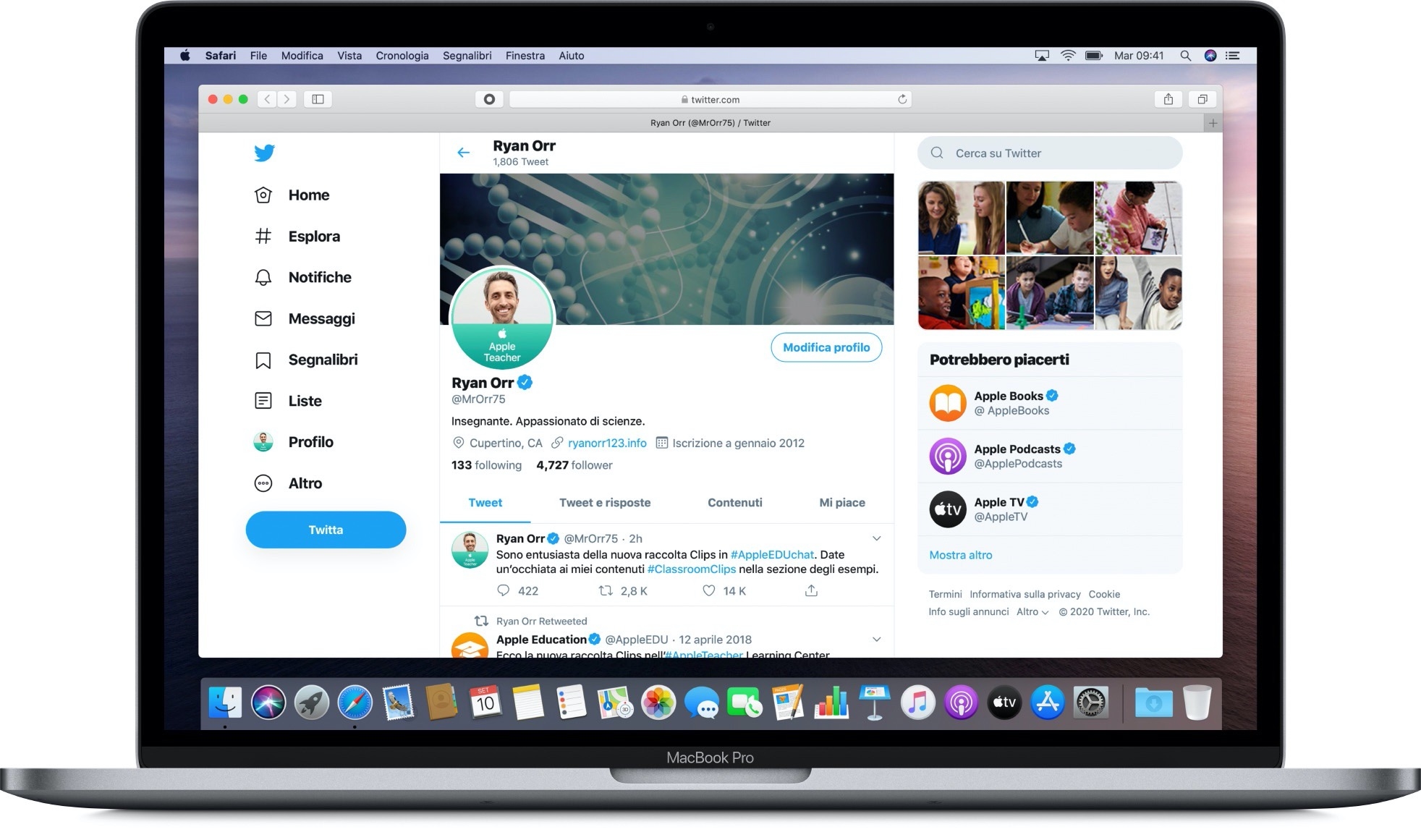Click Twitter bird logo icon
This screenshot has height=840, width=1421.
click(264, 152)
